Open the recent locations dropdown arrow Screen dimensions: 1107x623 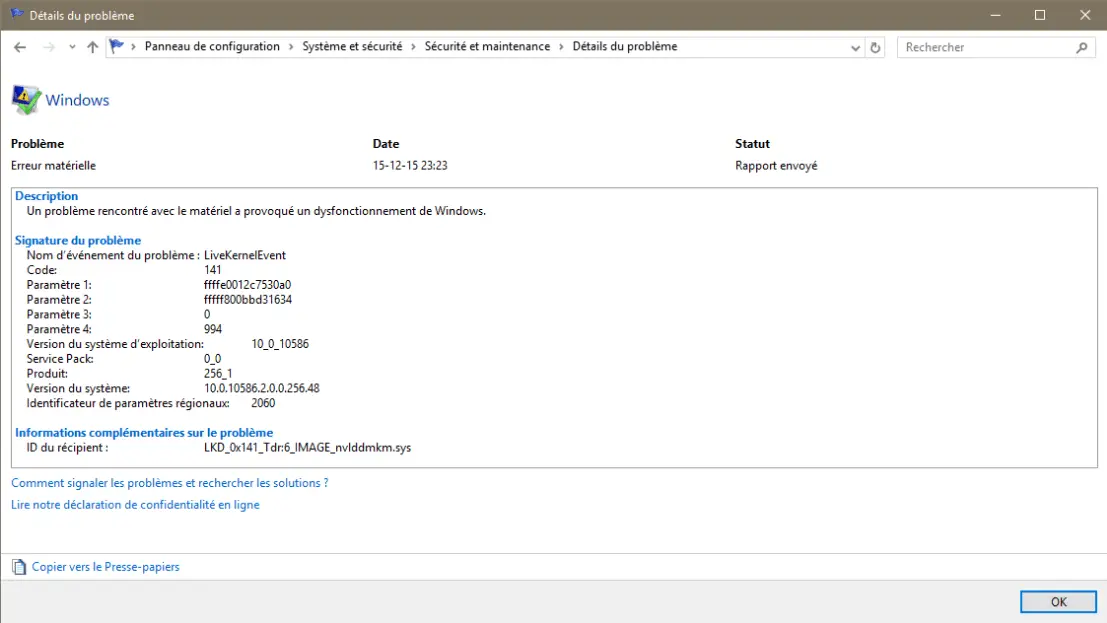tap(72, 47)
